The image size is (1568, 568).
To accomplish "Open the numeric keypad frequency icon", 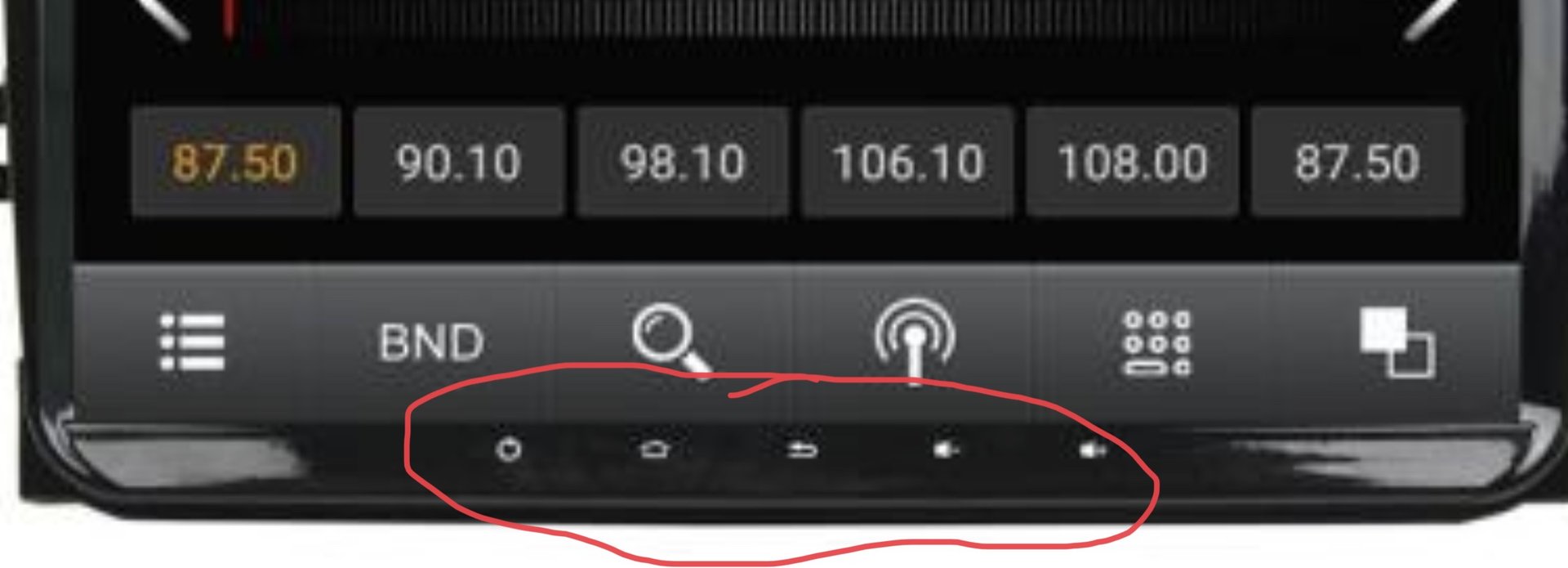I will [1157, 343].
